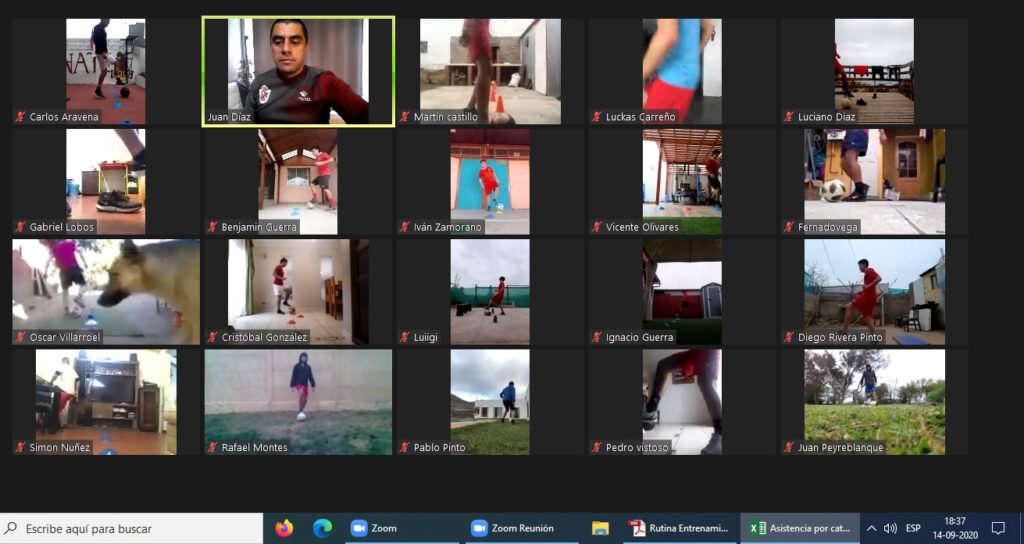Select Juan Diaz's highlighted video tile

(298, 70)
